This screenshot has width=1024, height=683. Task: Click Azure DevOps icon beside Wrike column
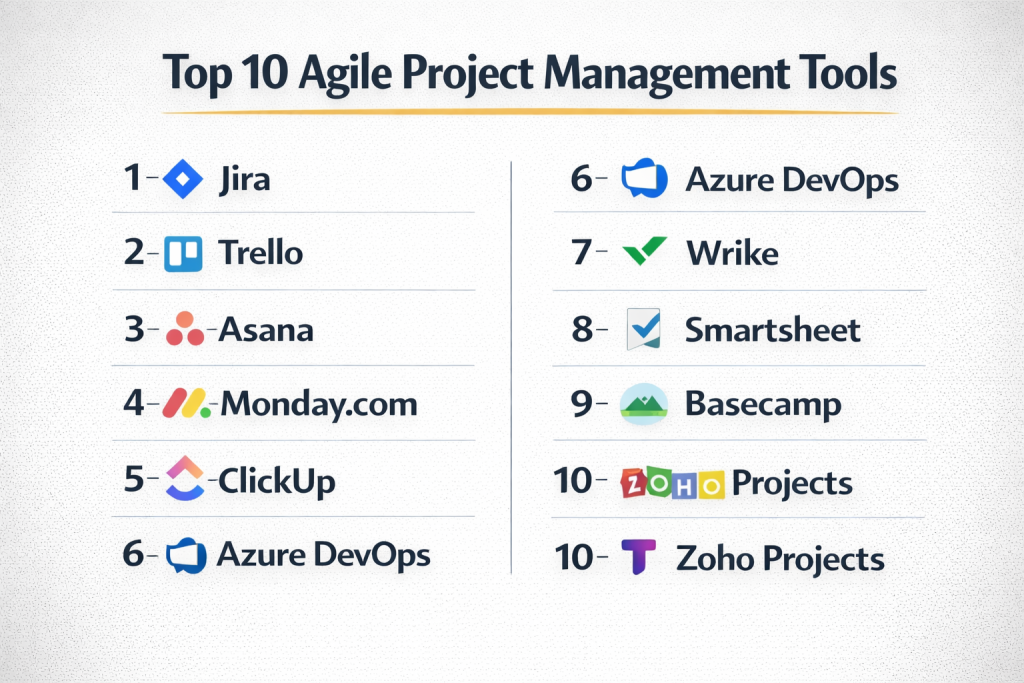coord(643,180)
